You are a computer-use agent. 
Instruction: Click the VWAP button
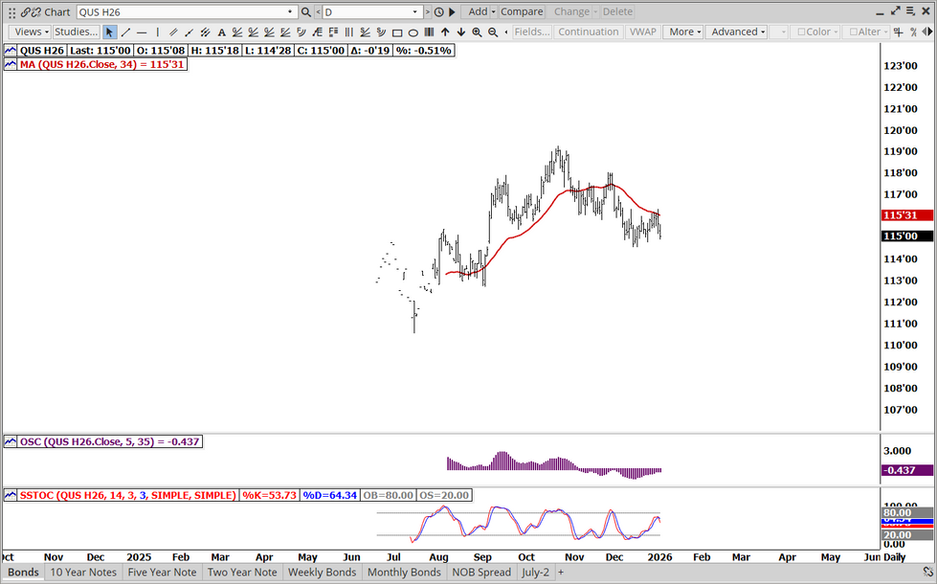643,32
